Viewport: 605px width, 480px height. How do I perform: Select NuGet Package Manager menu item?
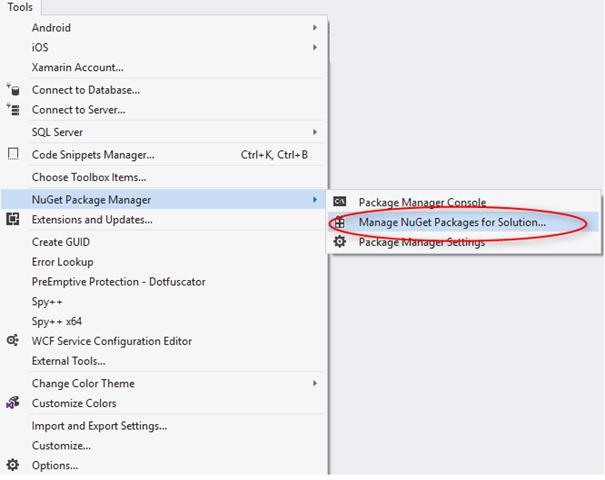click(164, 199)
